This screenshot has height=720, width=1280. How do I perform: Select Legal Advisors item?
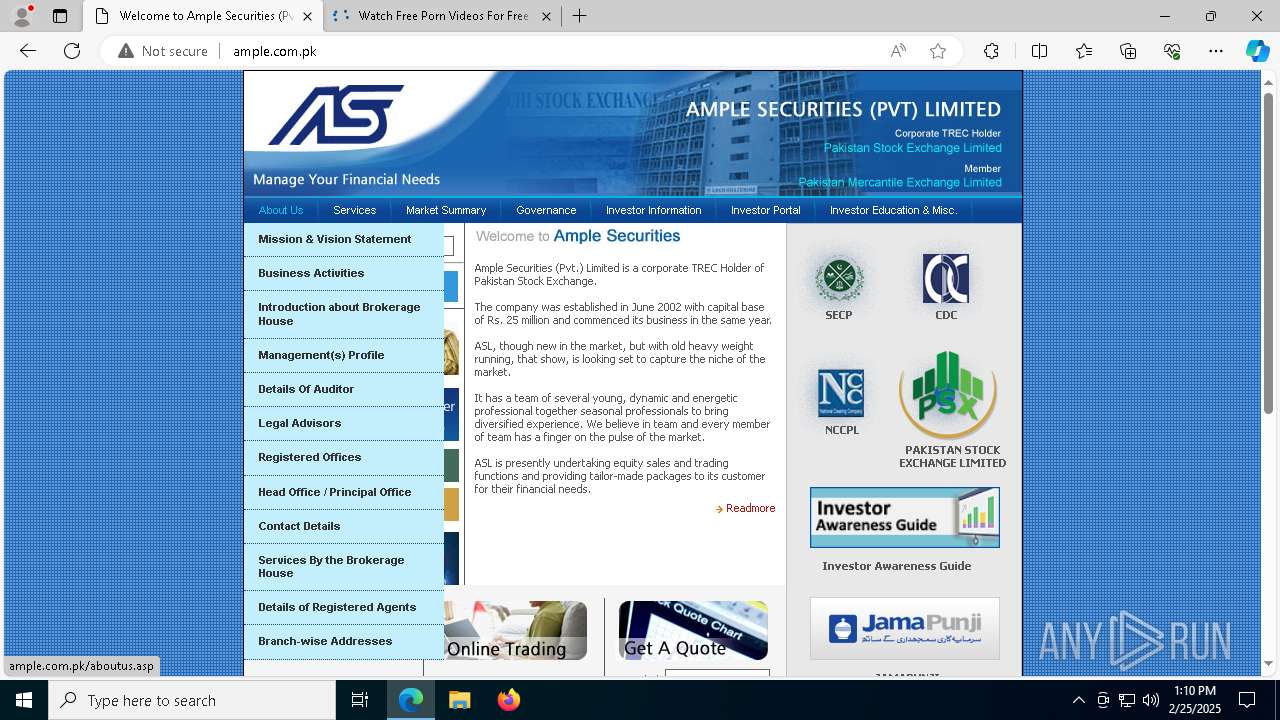344,424
